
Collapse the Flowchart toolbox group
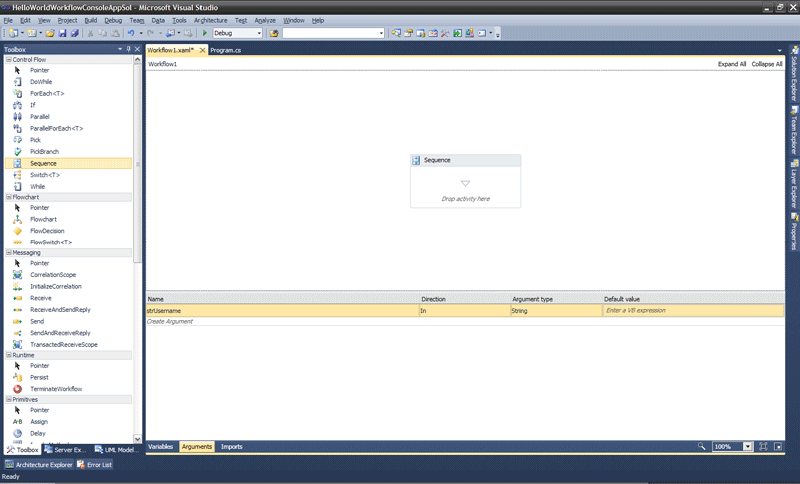tap(9, 197)
